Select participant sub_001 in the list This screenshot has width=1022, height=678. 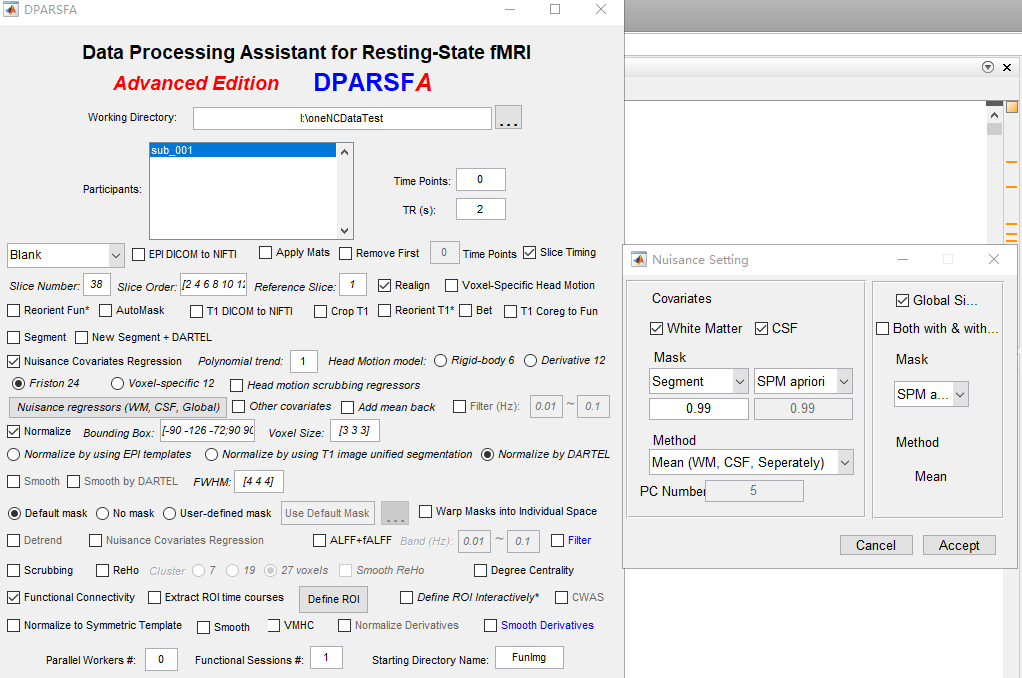(x=242, y=151)
